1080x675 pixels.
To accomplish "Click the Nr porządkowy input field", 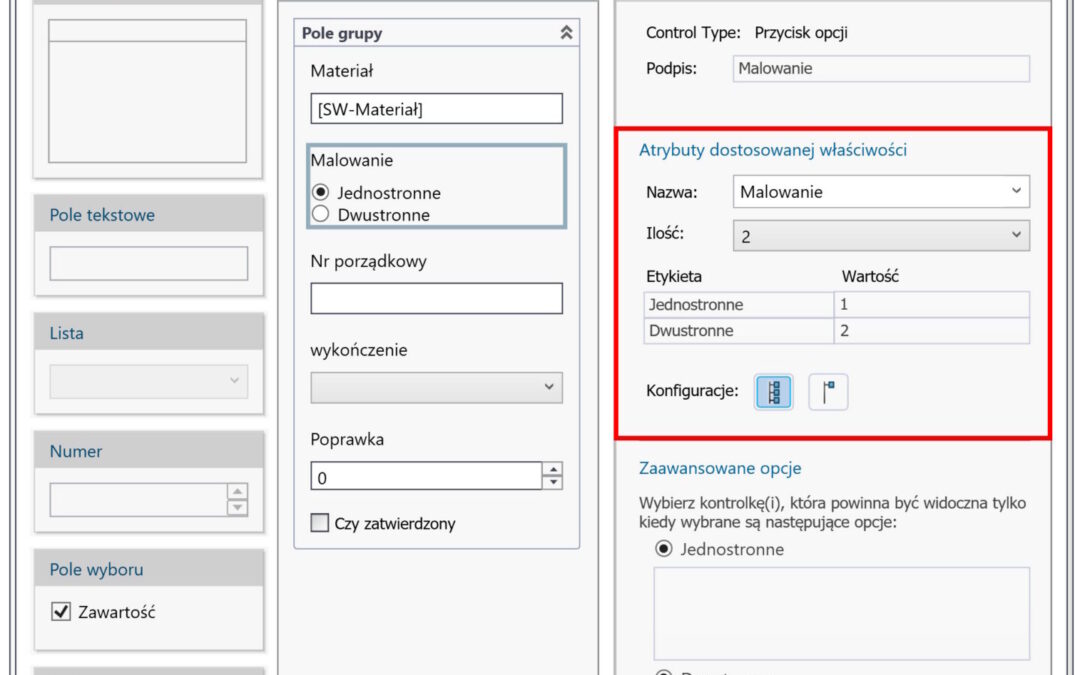I will [436, 298].
